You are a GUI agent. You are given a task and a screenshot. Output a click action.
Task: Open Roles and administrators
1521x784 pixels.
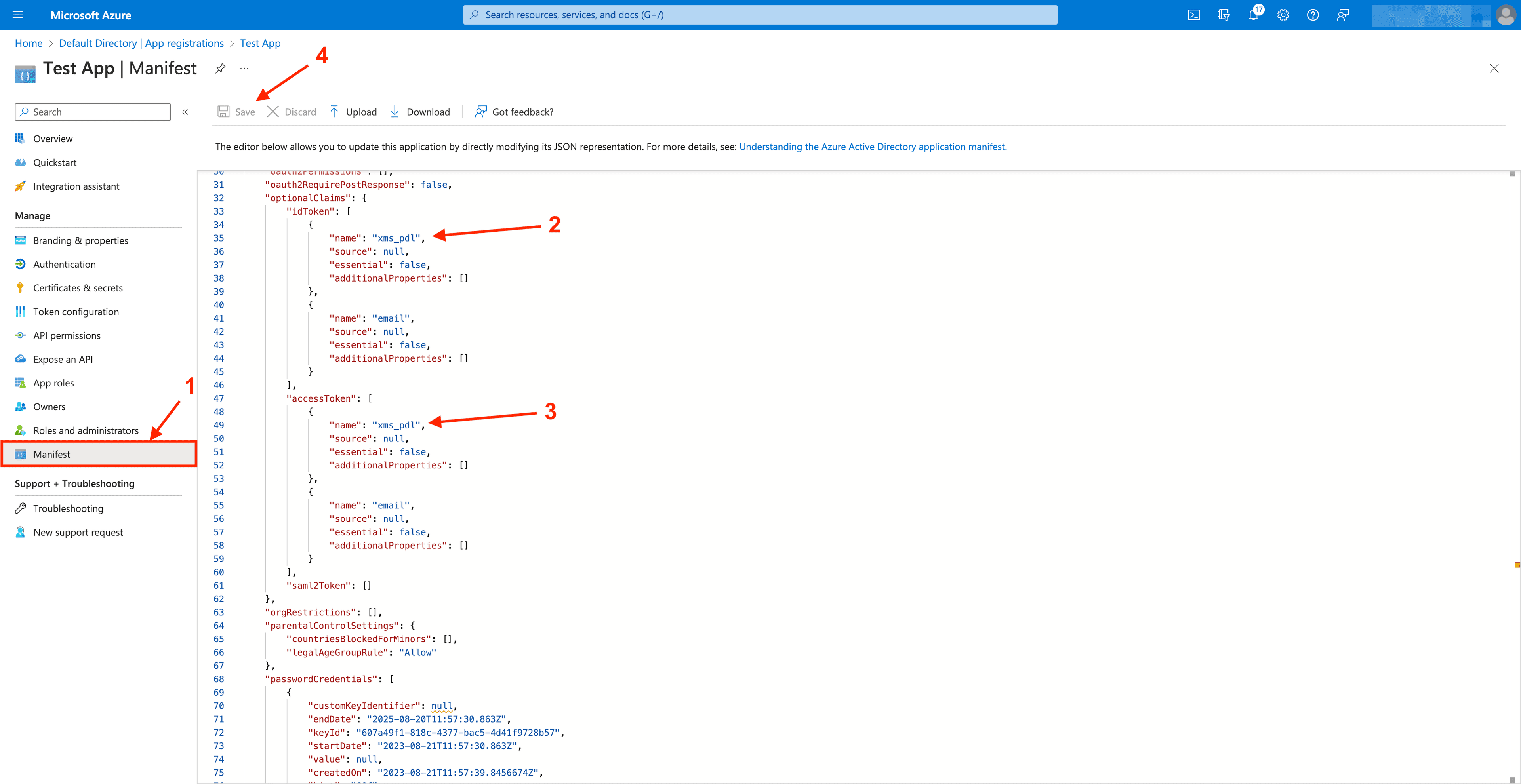coord(86,430)
